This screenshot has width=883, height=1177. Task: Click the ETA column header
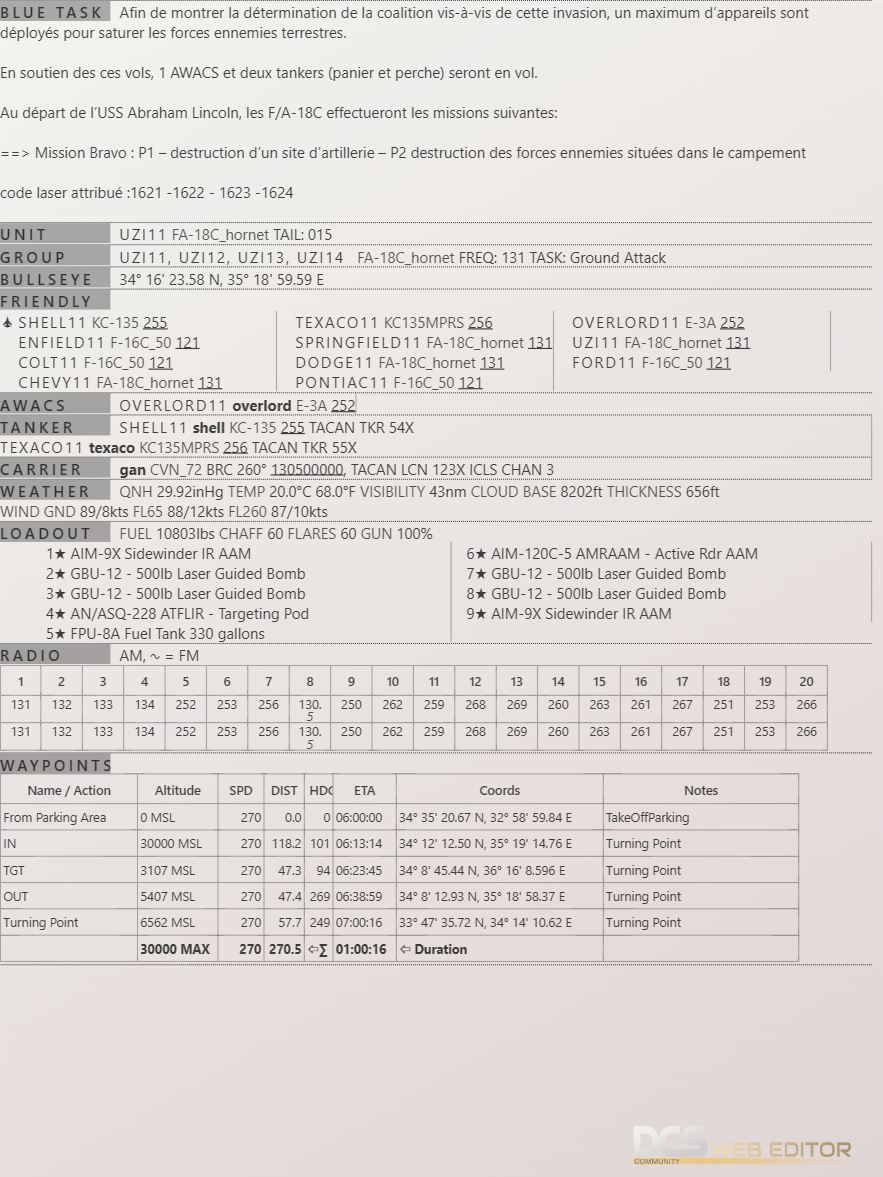click(x=365, y=790)
